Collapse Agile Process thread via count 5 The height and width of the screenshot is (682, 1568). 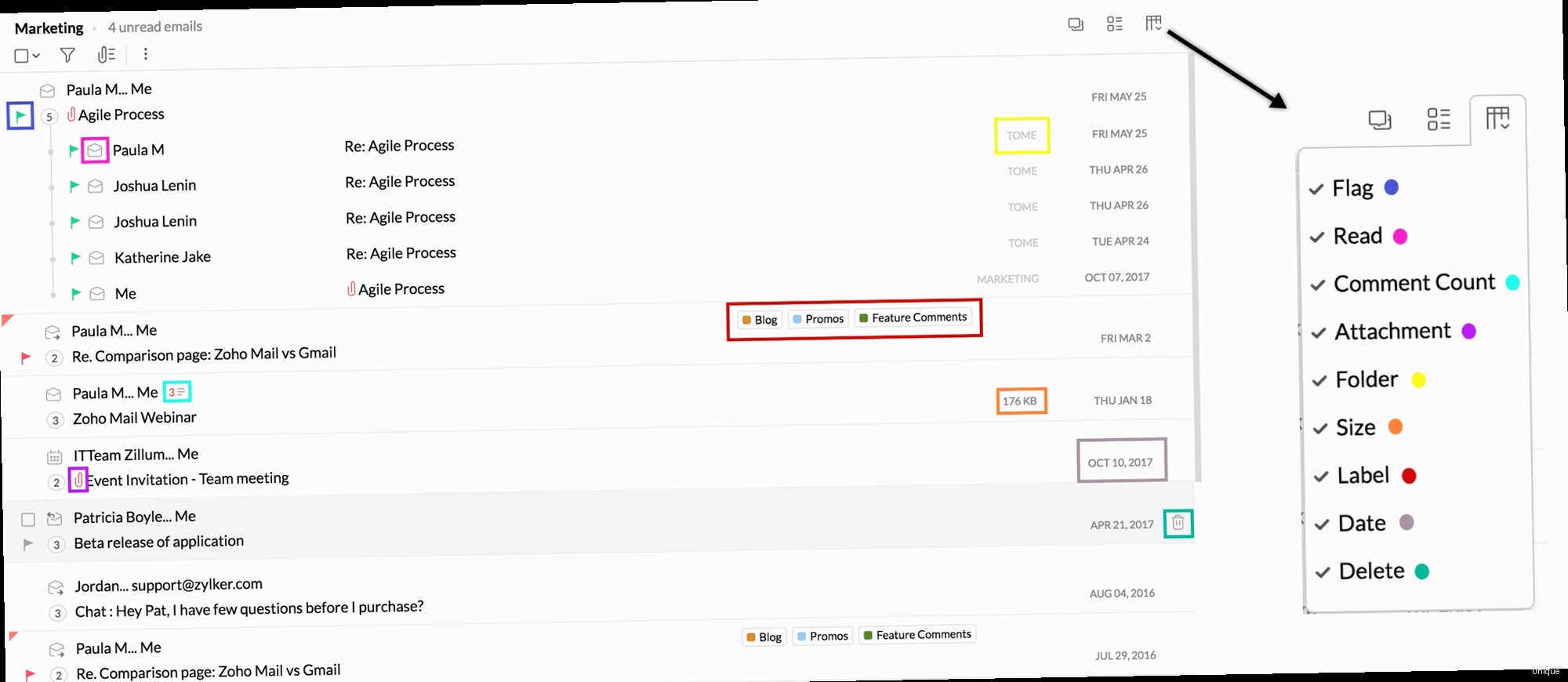pyautogui.click(x=49, y=117)
